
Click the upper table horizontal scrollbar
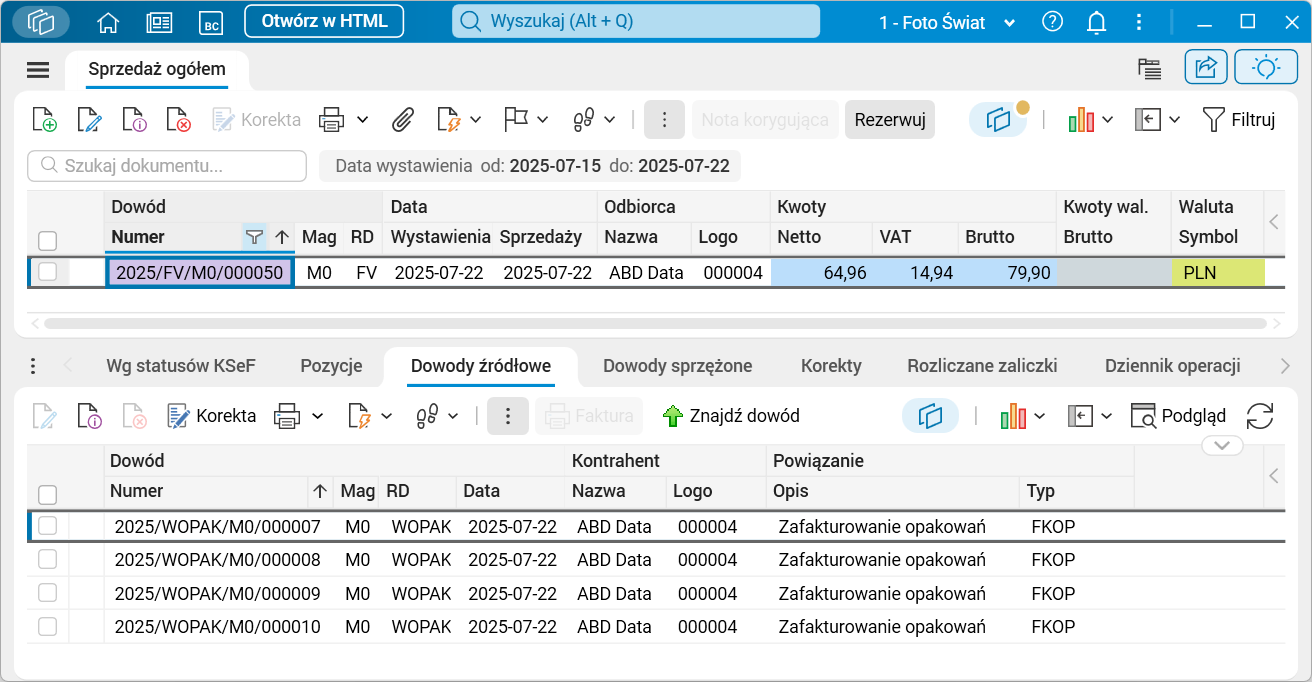(x=655, y=324)
